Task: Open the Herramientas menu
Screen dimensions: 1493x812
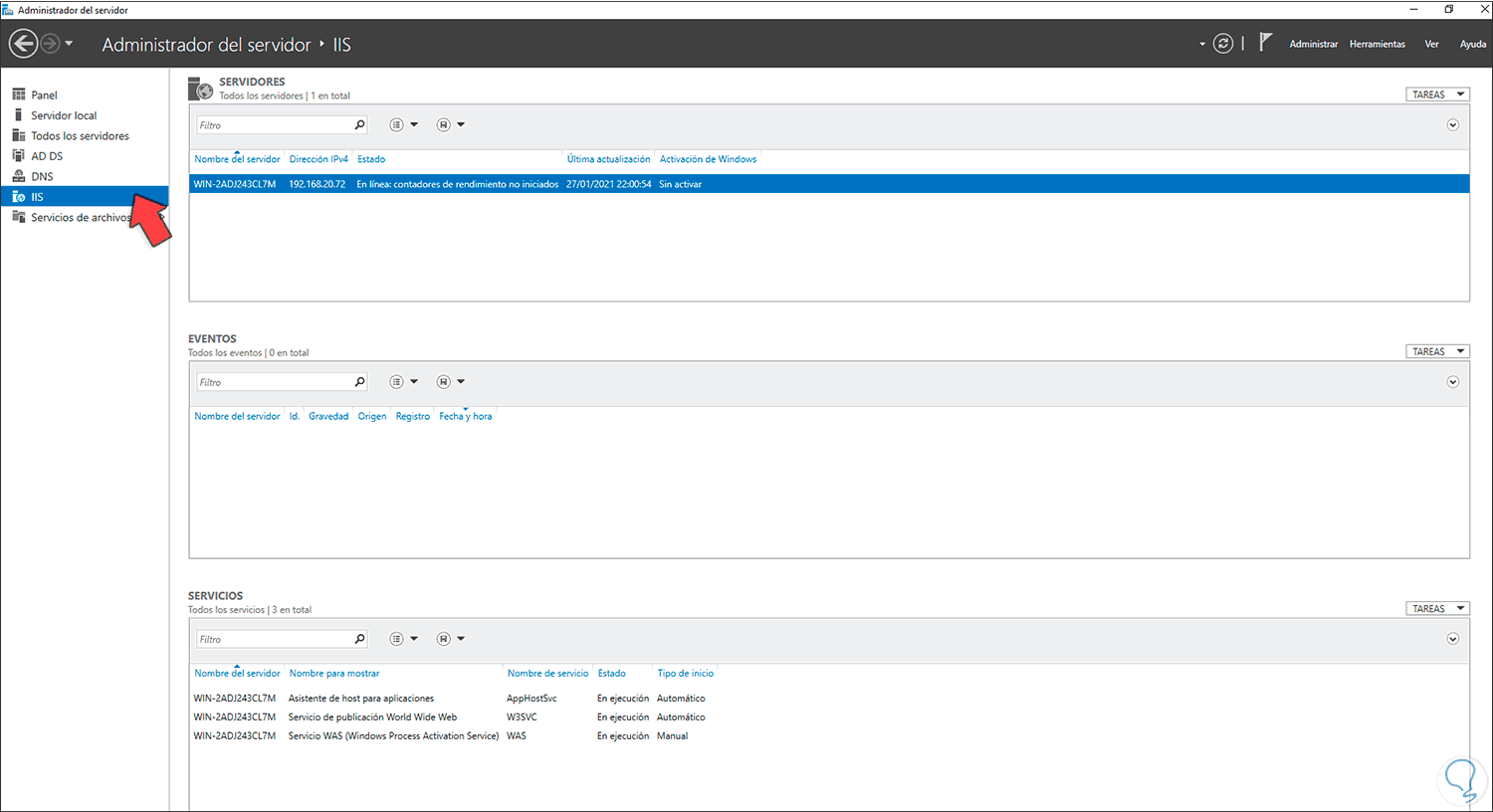Action: tap(1378, 44)
